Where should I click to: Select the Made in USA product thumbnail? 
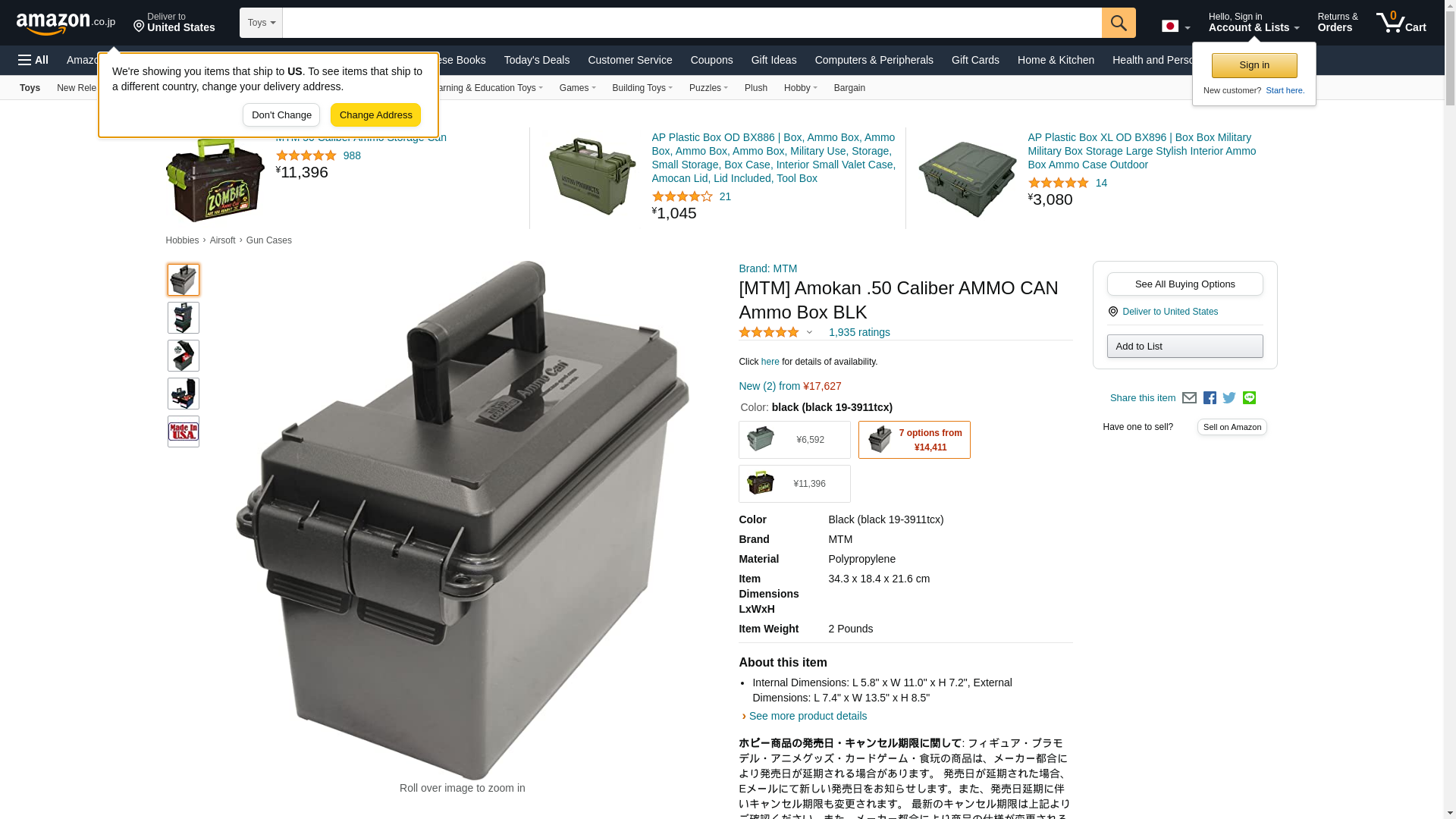point(184,431)
